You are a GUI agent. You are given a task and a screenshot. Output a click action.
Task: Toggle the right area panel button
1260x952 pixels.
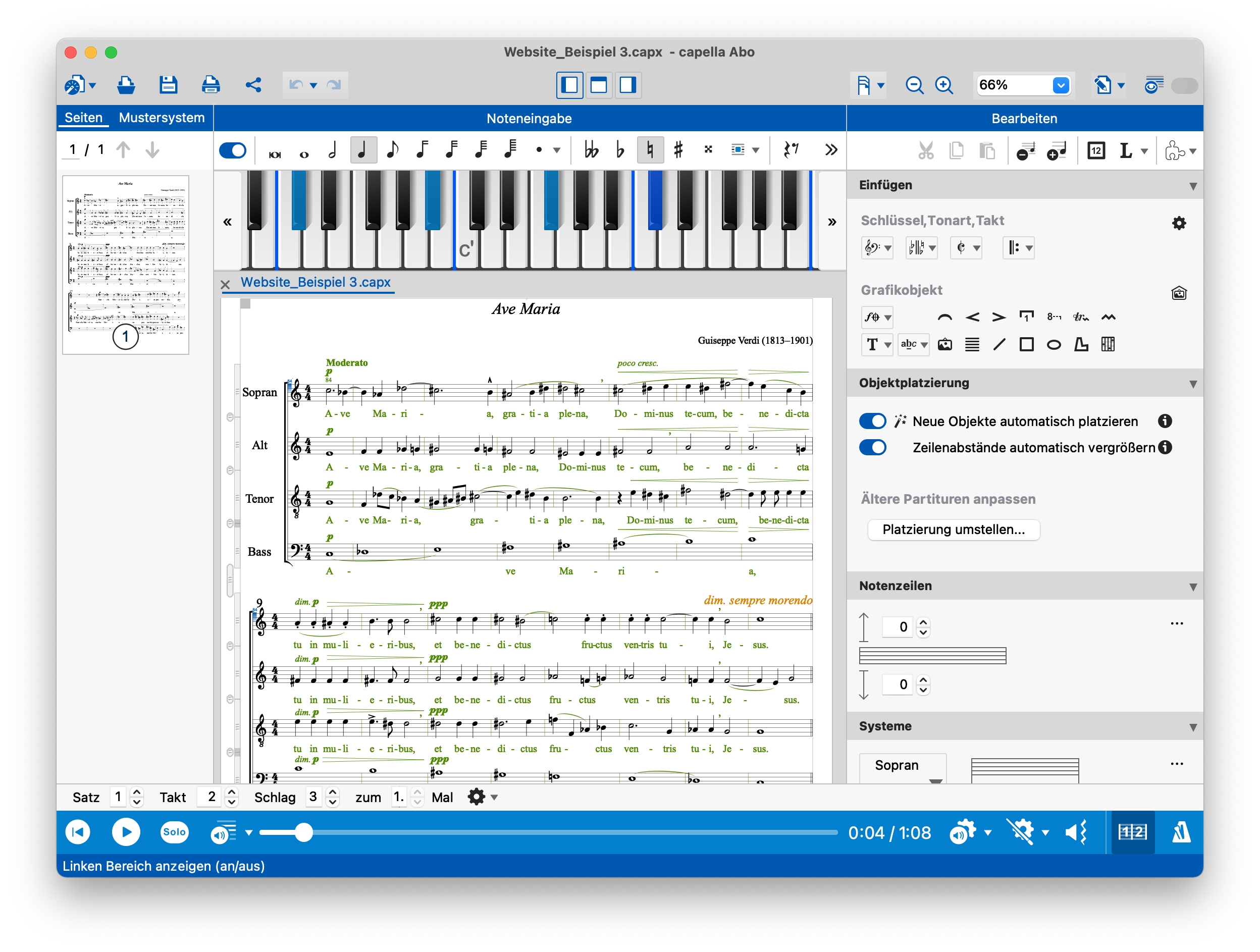pyautogui.click(x=627, y=85)
